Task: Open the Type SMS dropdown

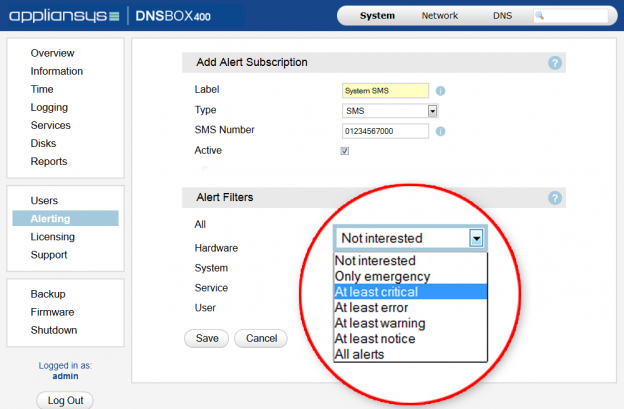Action: tap(433, 111)
